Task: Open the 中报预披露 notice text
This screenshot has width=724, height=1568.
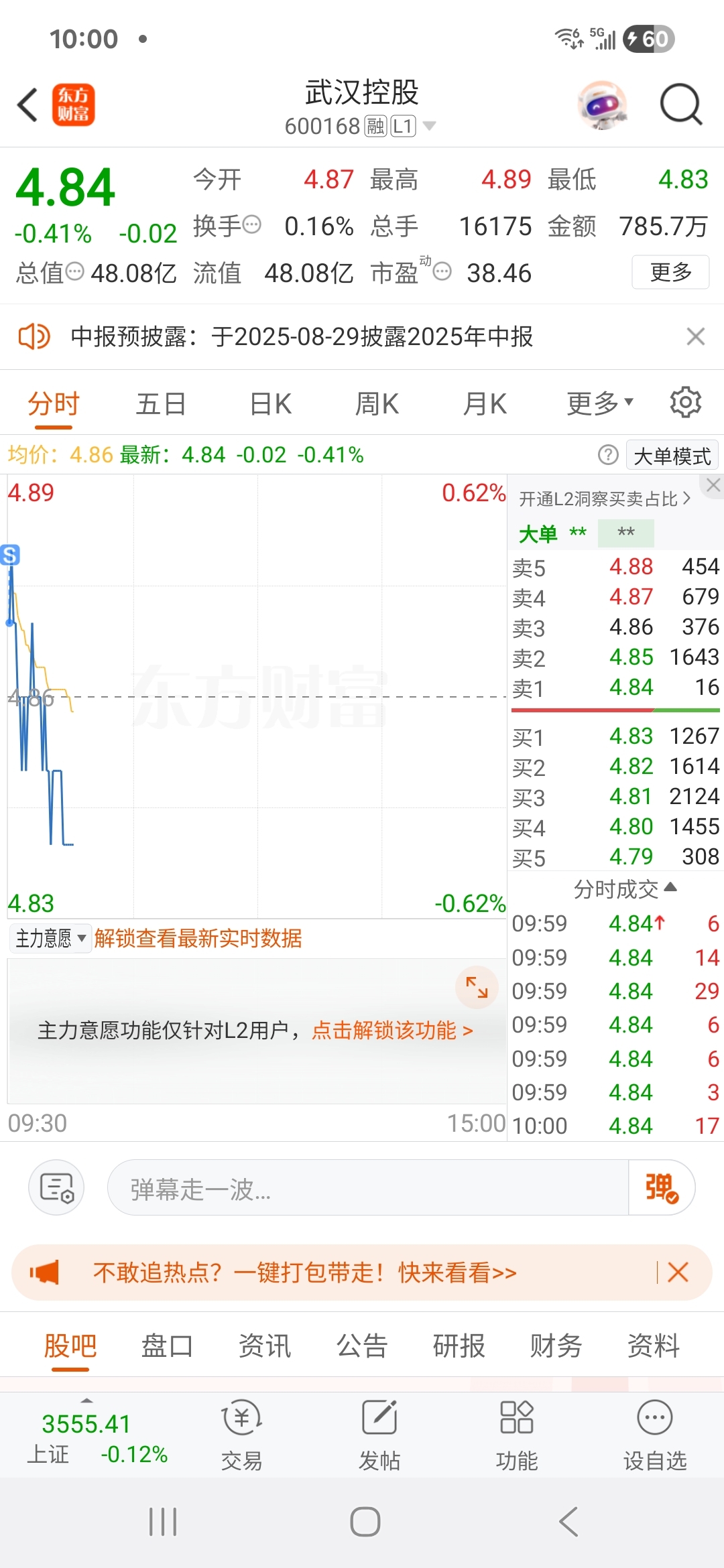Action: (302, 336)
